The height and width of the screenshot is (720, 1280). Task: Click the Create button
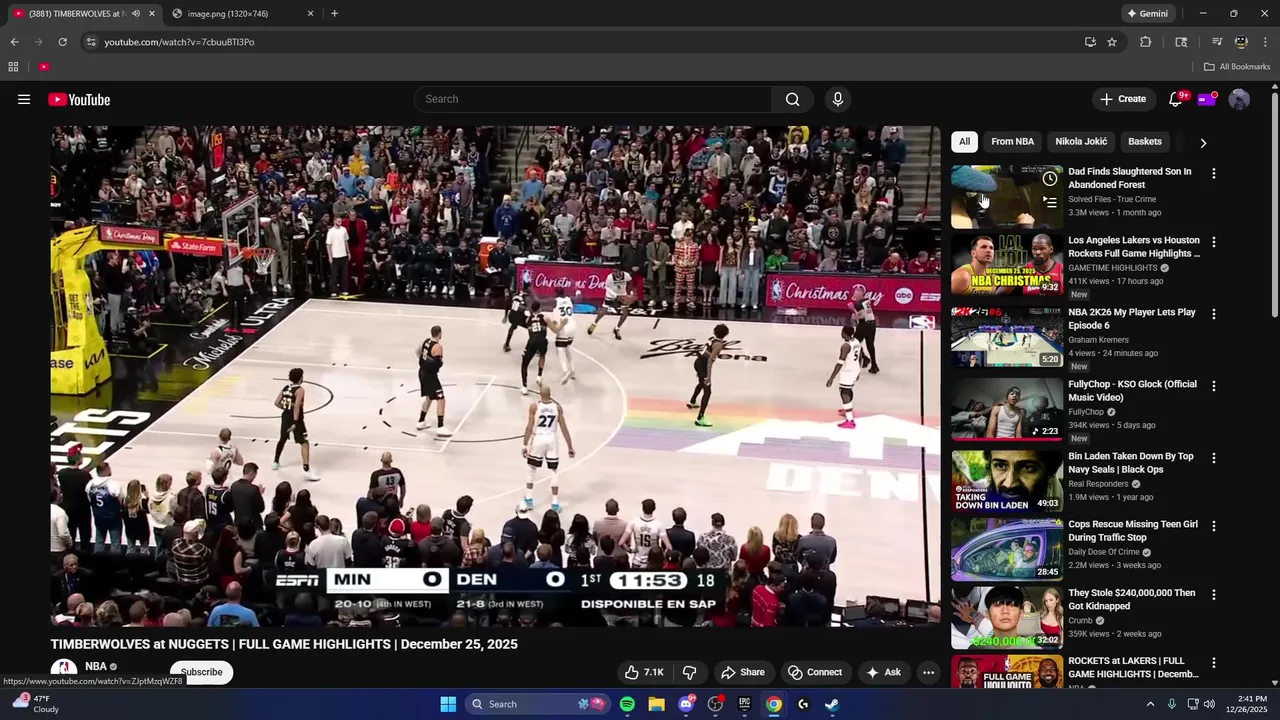point(1123,99)
